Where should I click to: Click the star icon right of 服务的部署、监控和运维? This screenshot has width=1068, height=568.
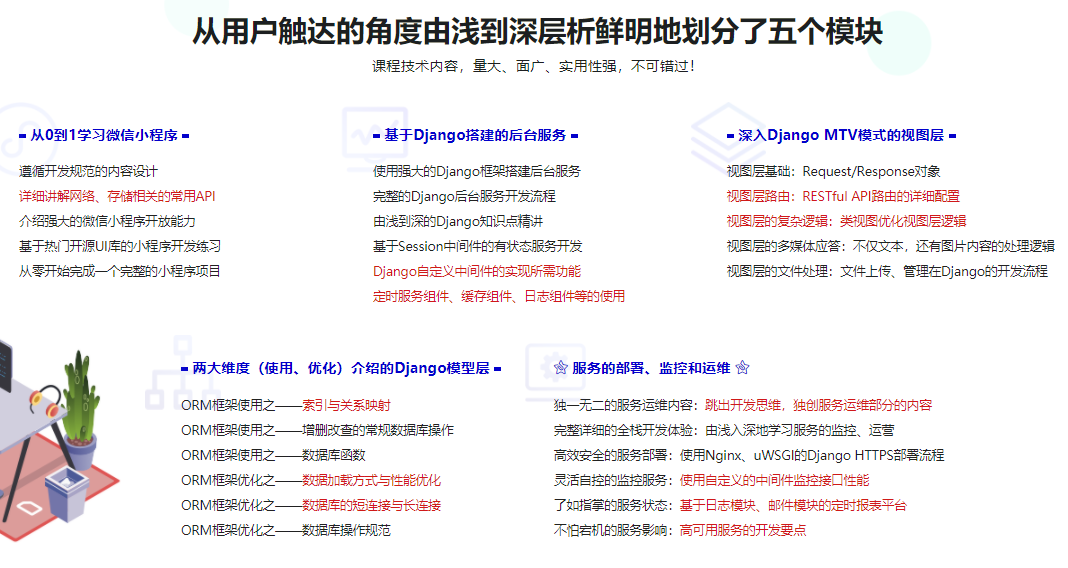[x=742, y=368]
